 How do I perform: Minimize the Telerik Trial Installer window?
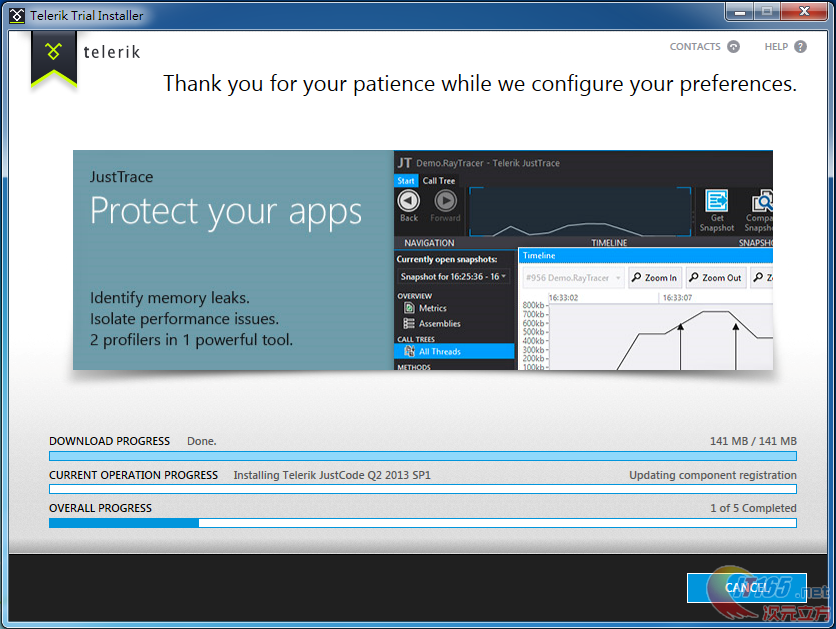click(739, 12)
